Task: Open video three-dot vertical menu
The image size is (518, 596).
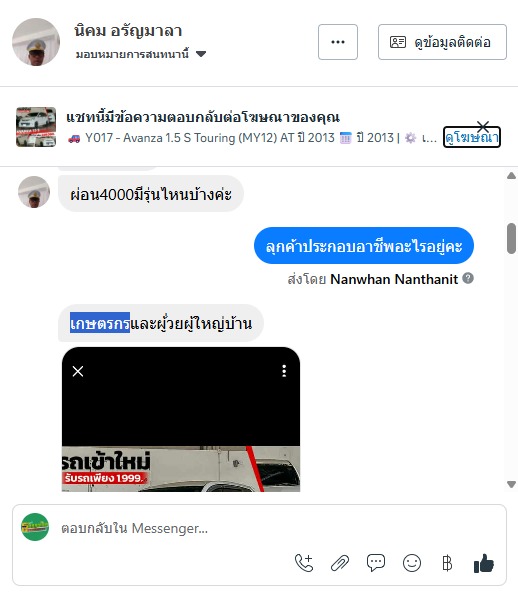Action: pos(284,371)
